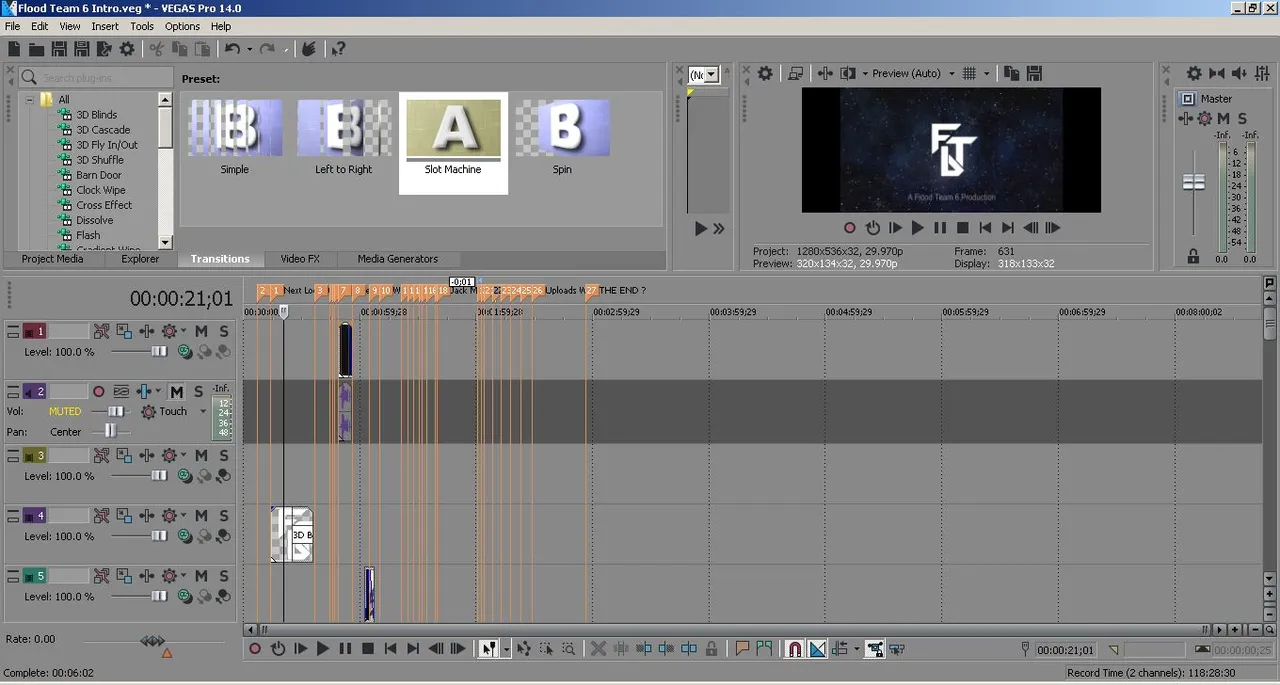Image resolution: width=1280 pixels, height=685 pixels.
Task: Click Delete X icon in timeline toolbar
Action: click(x=598, y=649)
